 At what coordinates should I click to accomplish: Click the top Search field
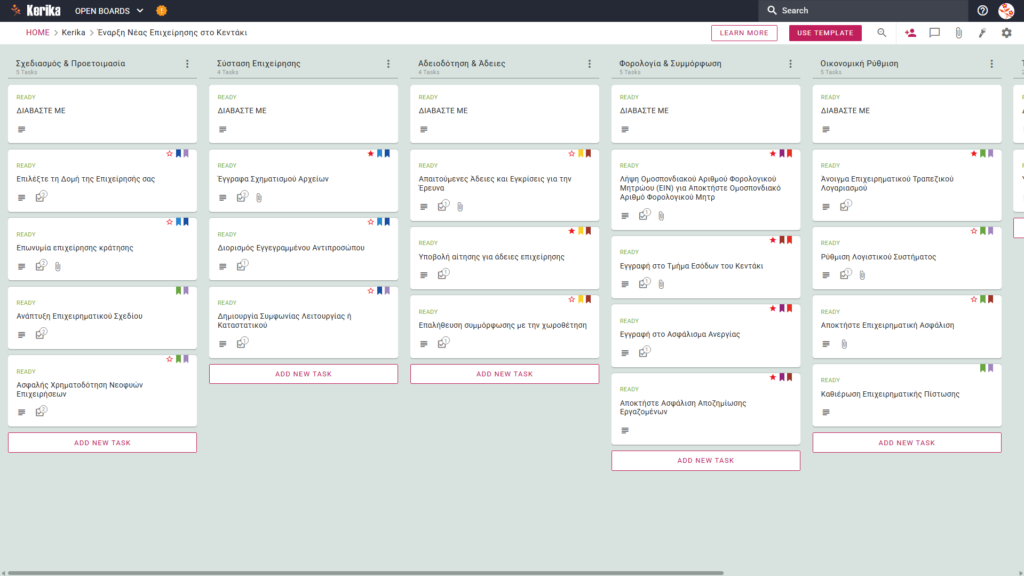863,10
